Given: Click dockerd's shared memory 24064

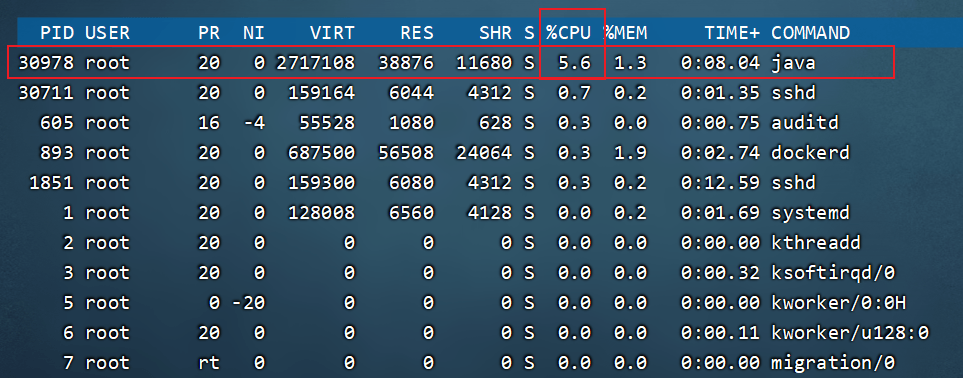Looking at the screenshot, I should pyautogui.click(x=484, y=152).
